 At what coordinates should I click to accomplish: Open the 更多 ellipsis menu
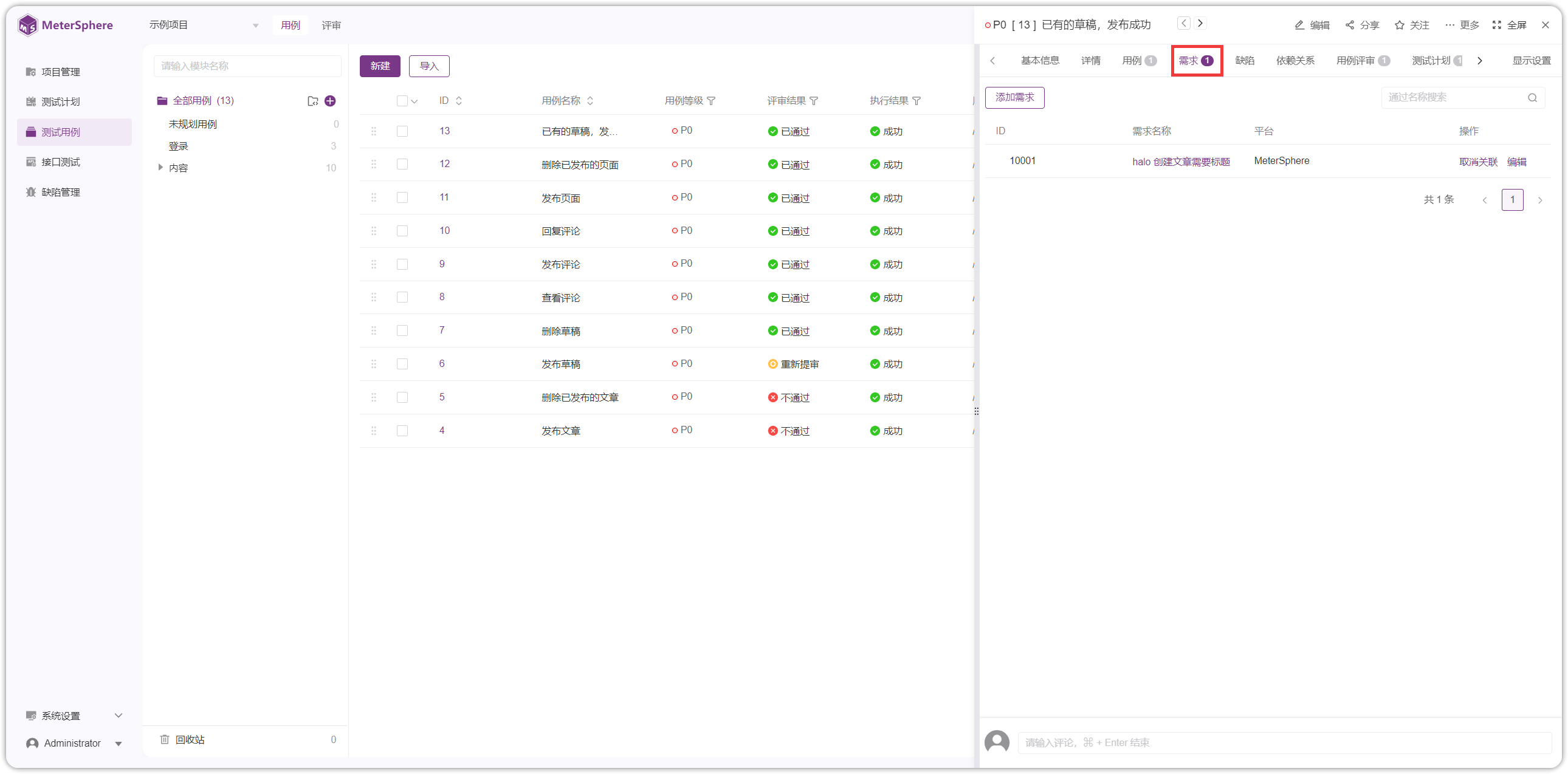pos(1449,25)
